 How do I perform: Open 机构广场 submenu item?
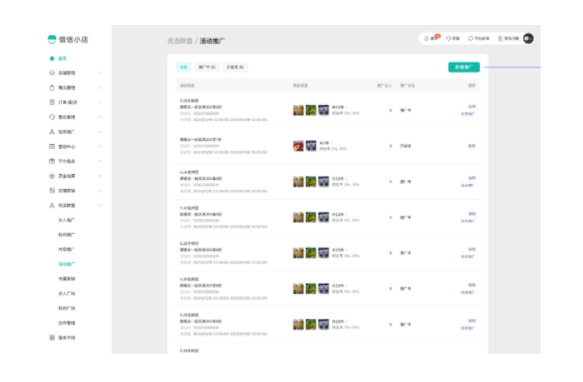point(67,308)
